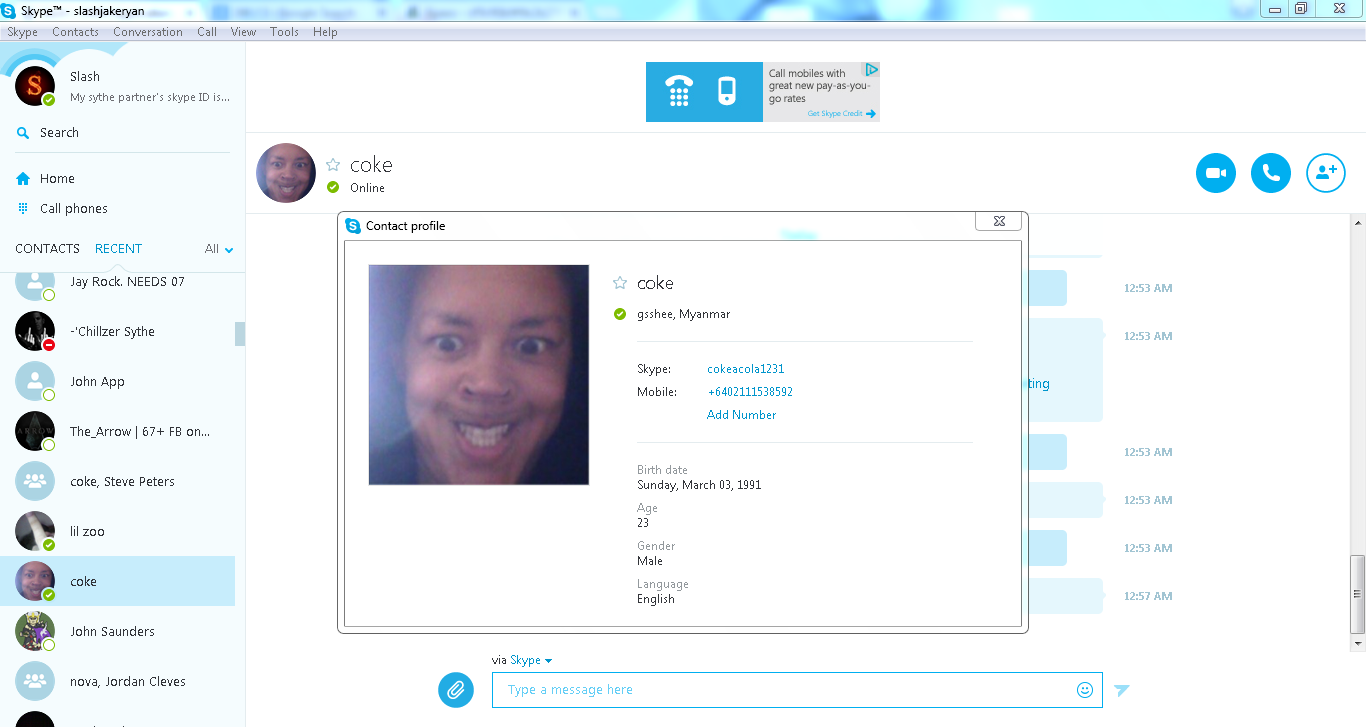The image size is (1366, 727).
Task: Click The_Arrow avatar icon
Action: coord(35,431)
